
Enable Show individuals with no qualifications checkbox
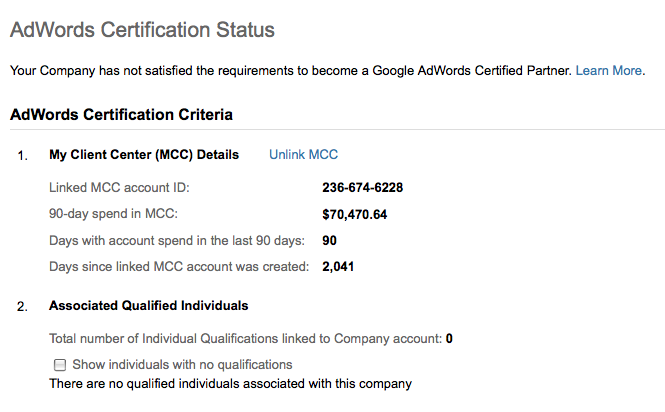click(x=60, y=365)
